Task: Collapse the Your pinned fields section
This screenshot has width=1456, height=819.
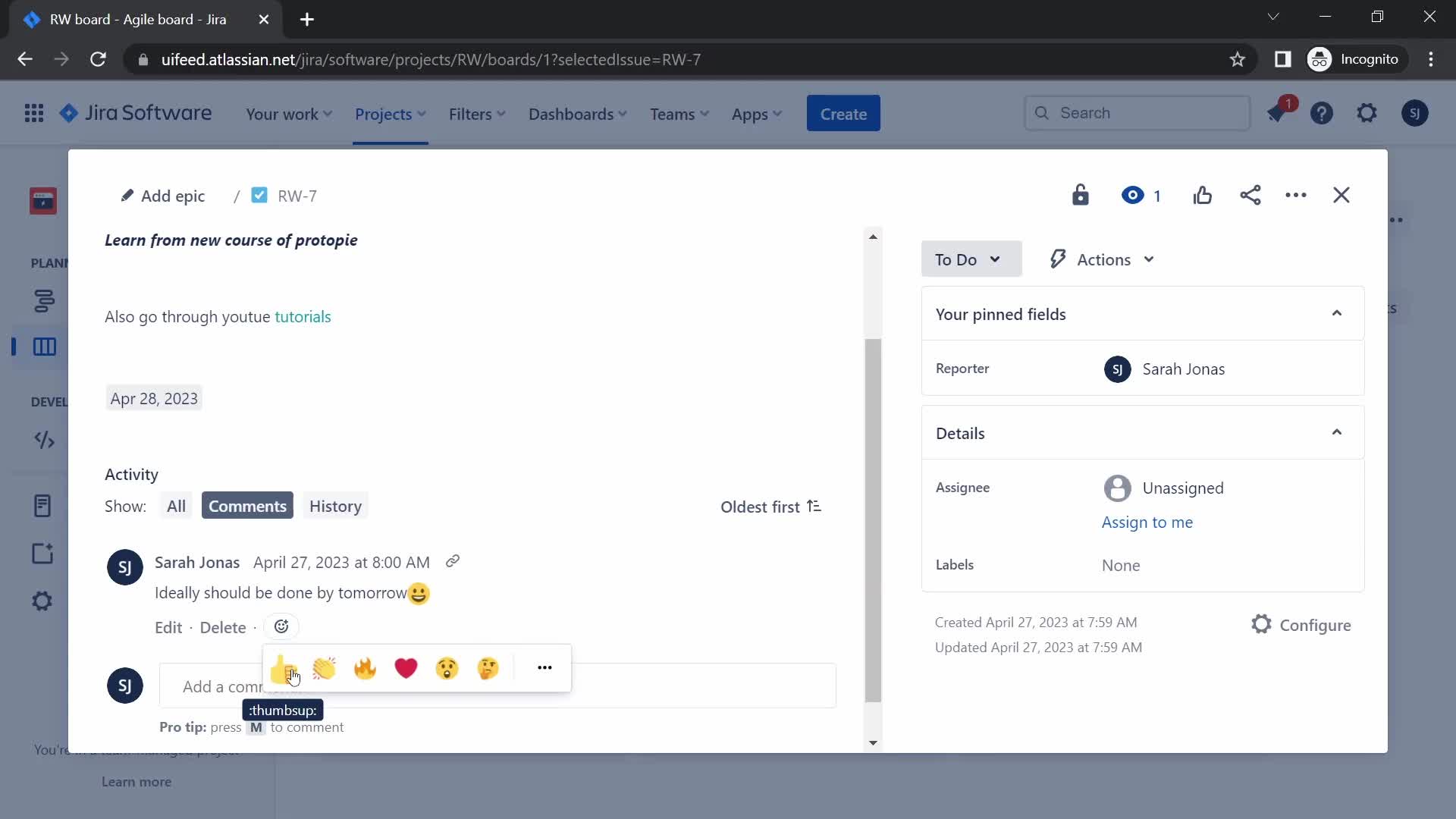Action: coord(1338,313)
